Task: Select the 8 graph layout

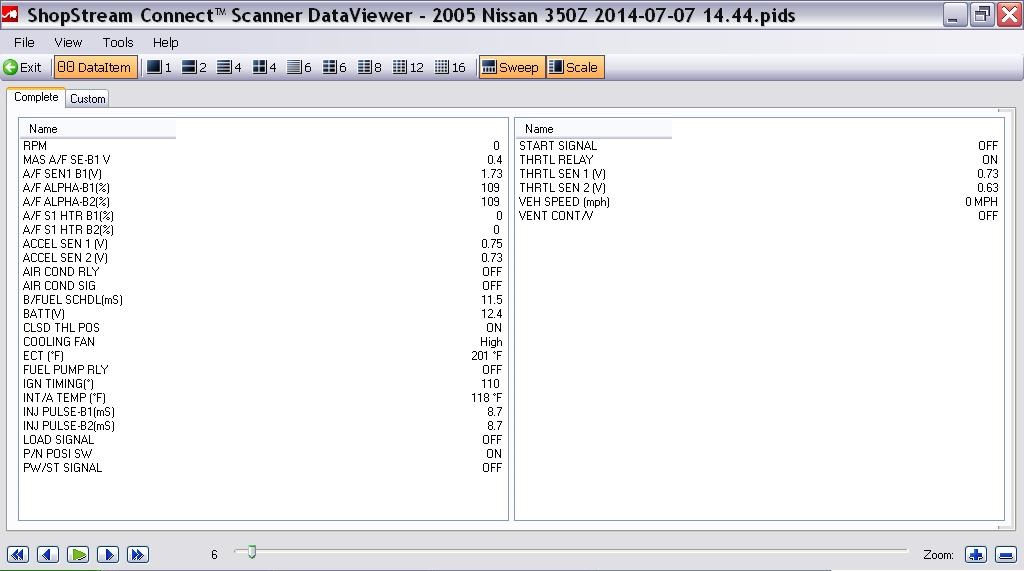Action: click(x=370, y=67)
